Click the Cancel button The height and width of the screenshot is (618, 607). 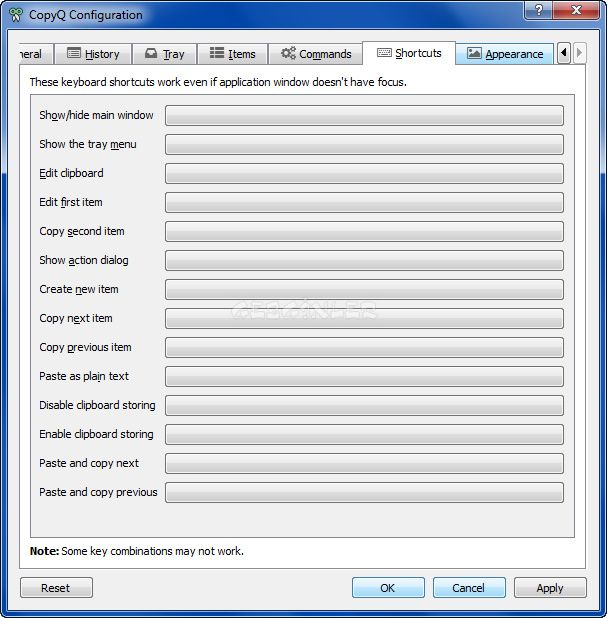(x=469, y=588)
